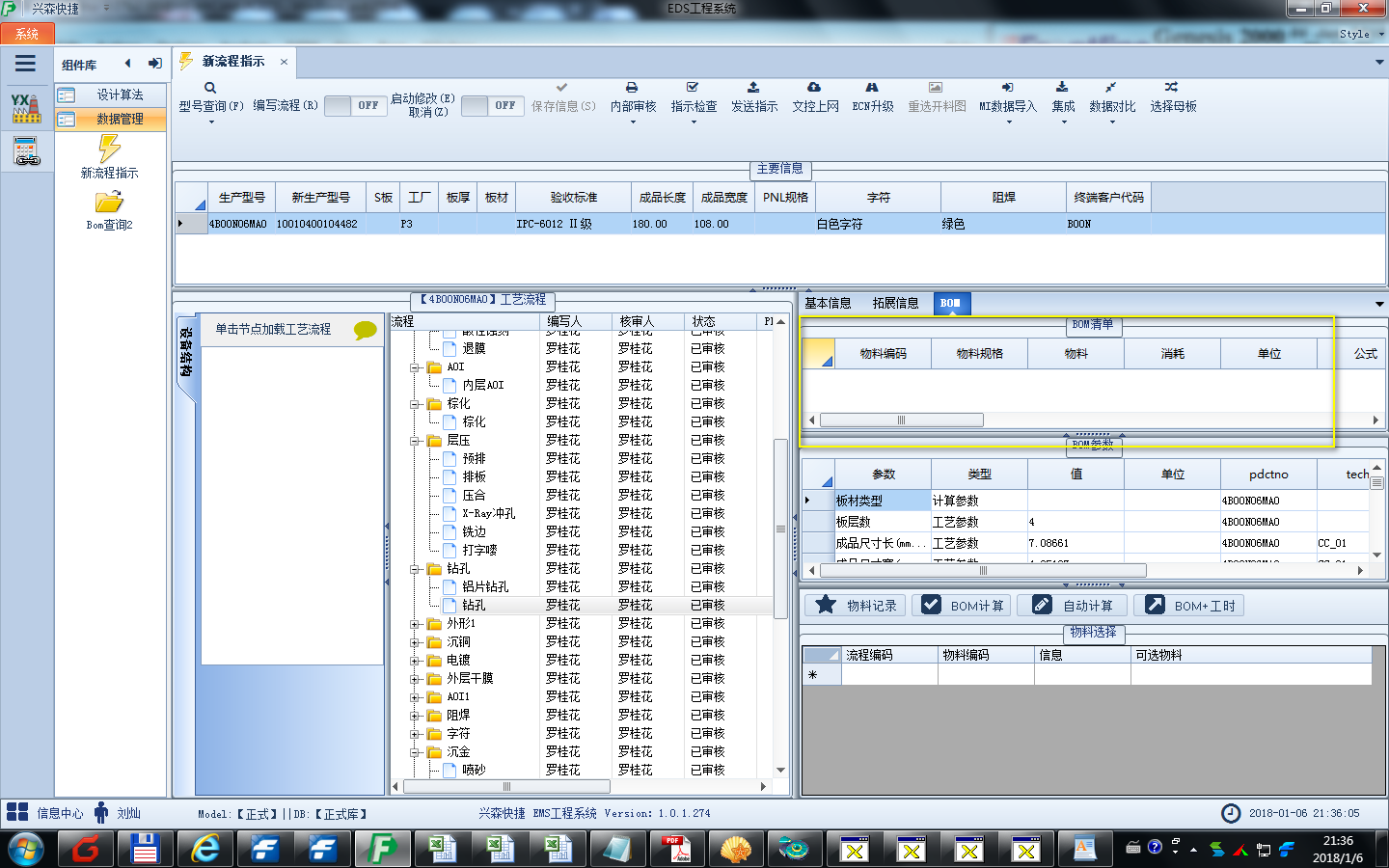Image resolution: width=1389 pixels, height=868 pixels.
Task: Select the 4B00N06MA0 row in main grid
Action: [779, 224]
